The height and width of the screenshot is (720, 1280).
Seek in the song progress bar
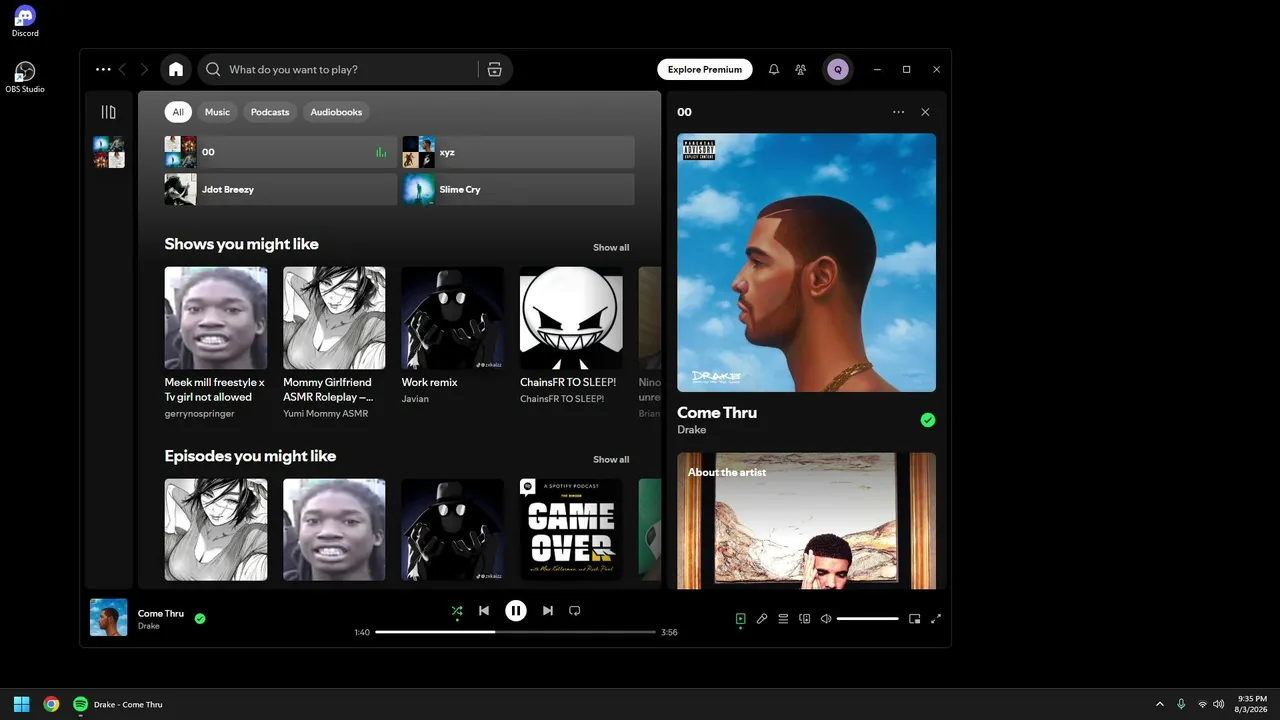point(516,632)
